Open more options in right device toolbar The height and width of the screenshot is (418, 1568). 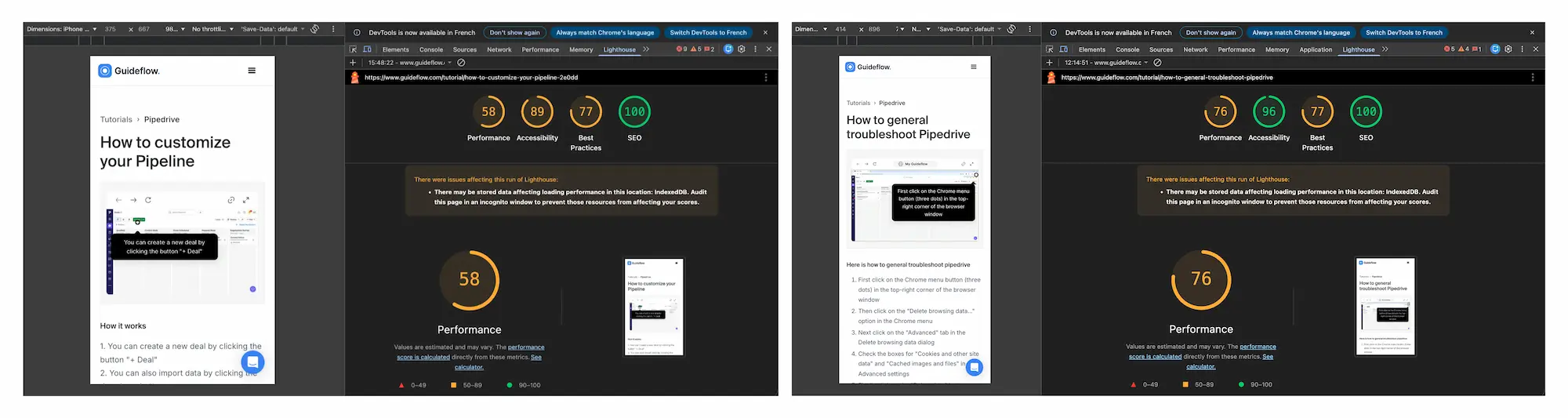tap(1030, 29)
